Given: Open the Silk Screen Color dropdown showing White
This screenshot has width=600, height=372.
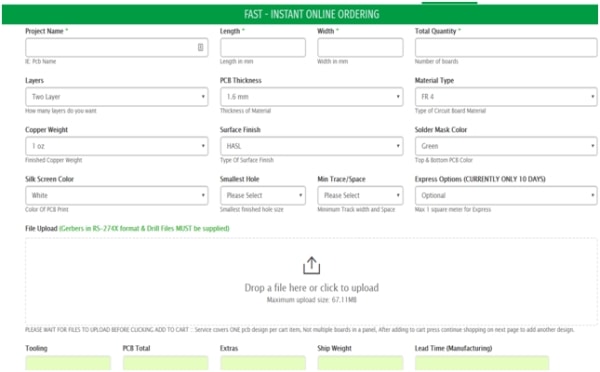Looking at the screenshot, I should (117, 196).
